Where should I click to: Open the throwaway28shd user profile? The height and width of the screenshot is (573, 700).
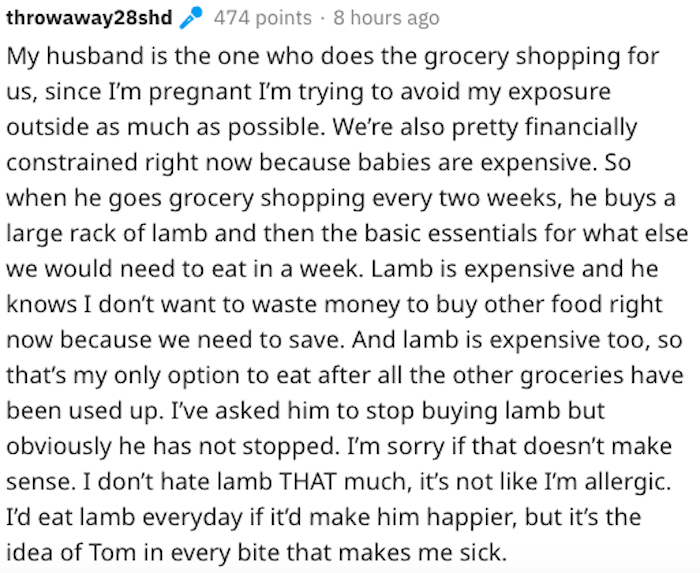[89, 18]
